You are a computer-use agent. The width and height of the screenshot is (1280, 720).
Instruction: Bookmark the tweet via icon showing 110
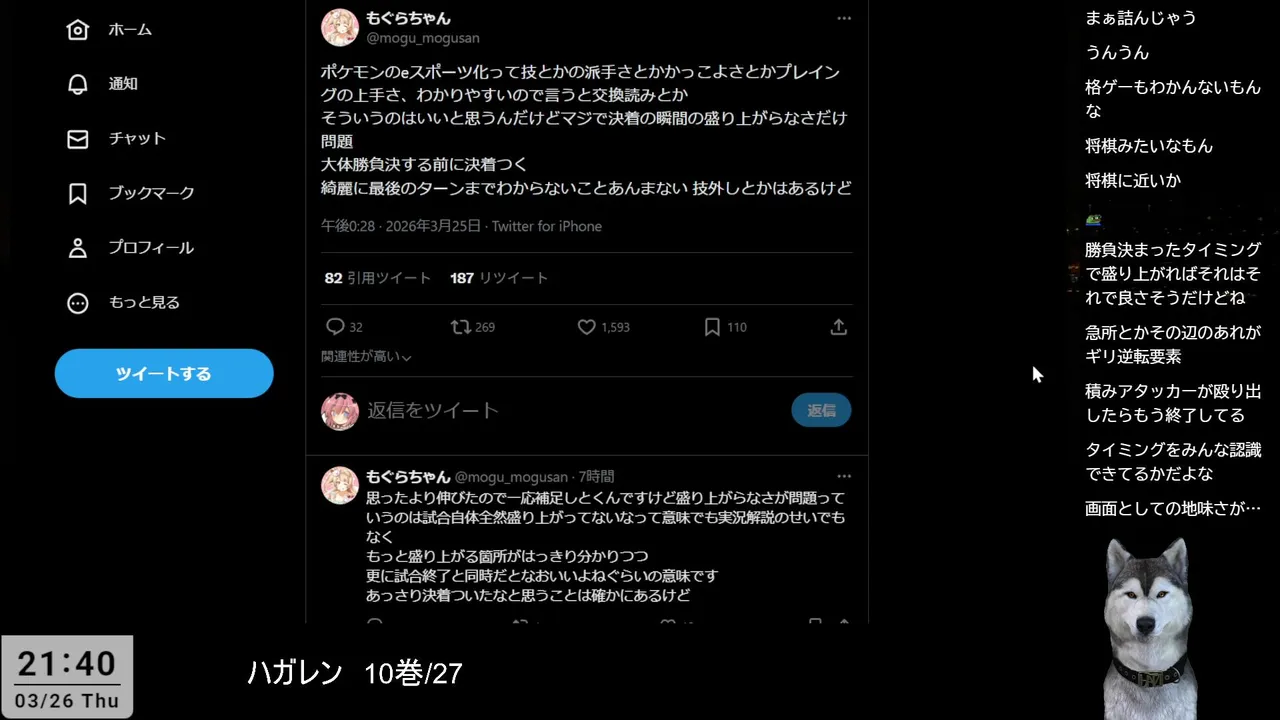(x=712, y=327)
